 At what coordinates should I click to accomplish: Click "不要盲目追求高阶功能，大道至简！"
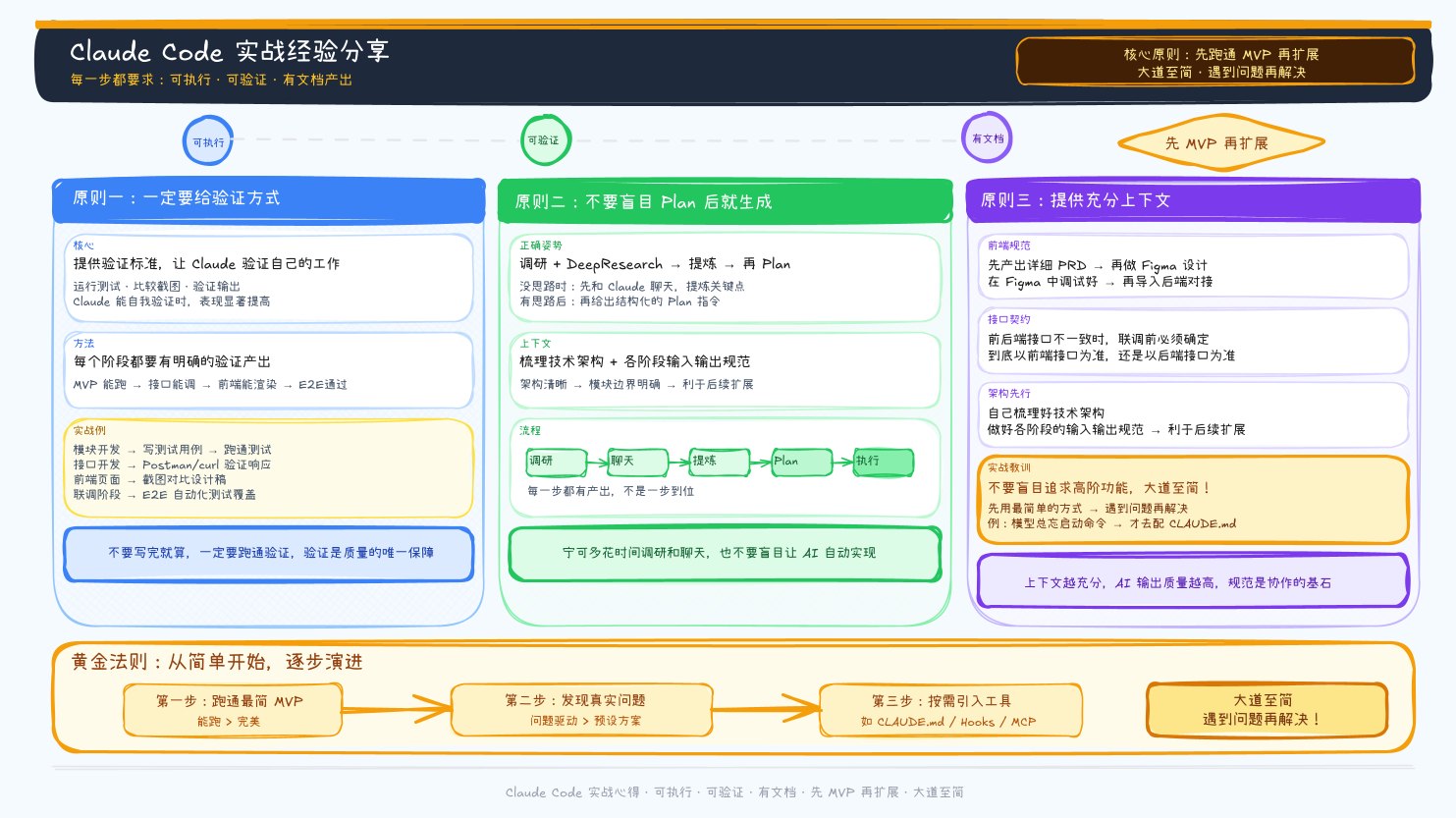(x=1100, y=488)
